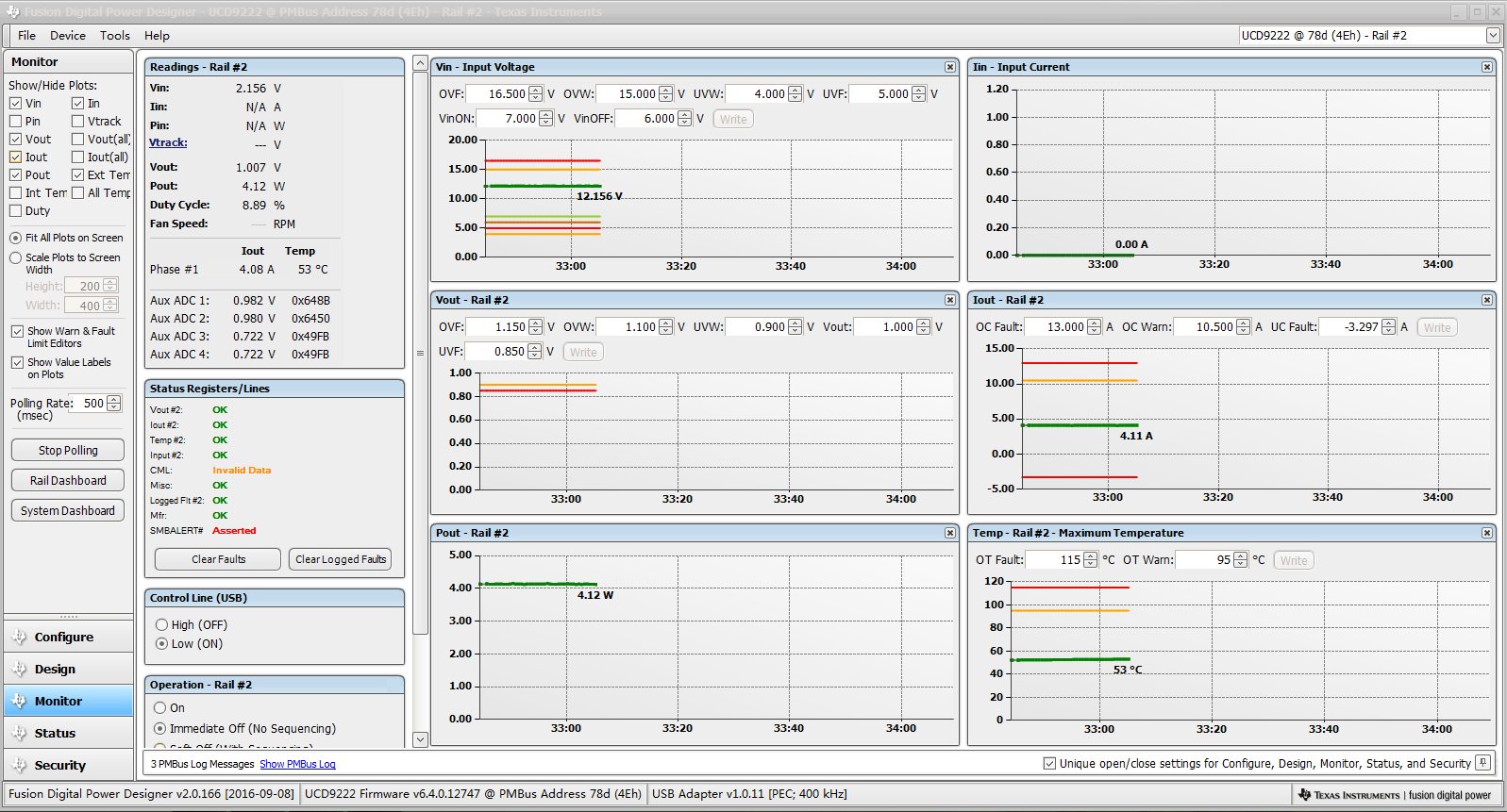Screen dimensions: 1507x812
Task: Close the Temp Rail #2 plot panel
Action: tap(1487, 533)
